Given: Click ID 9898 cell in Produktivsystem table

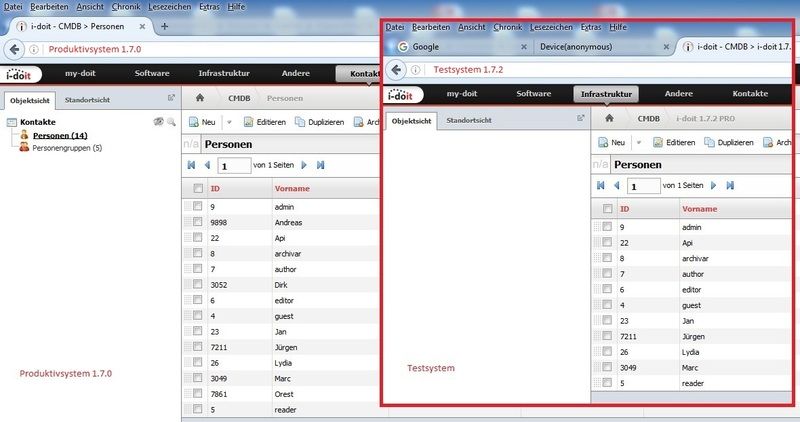Looking at the screenshot, I should [x=218, y=222].
